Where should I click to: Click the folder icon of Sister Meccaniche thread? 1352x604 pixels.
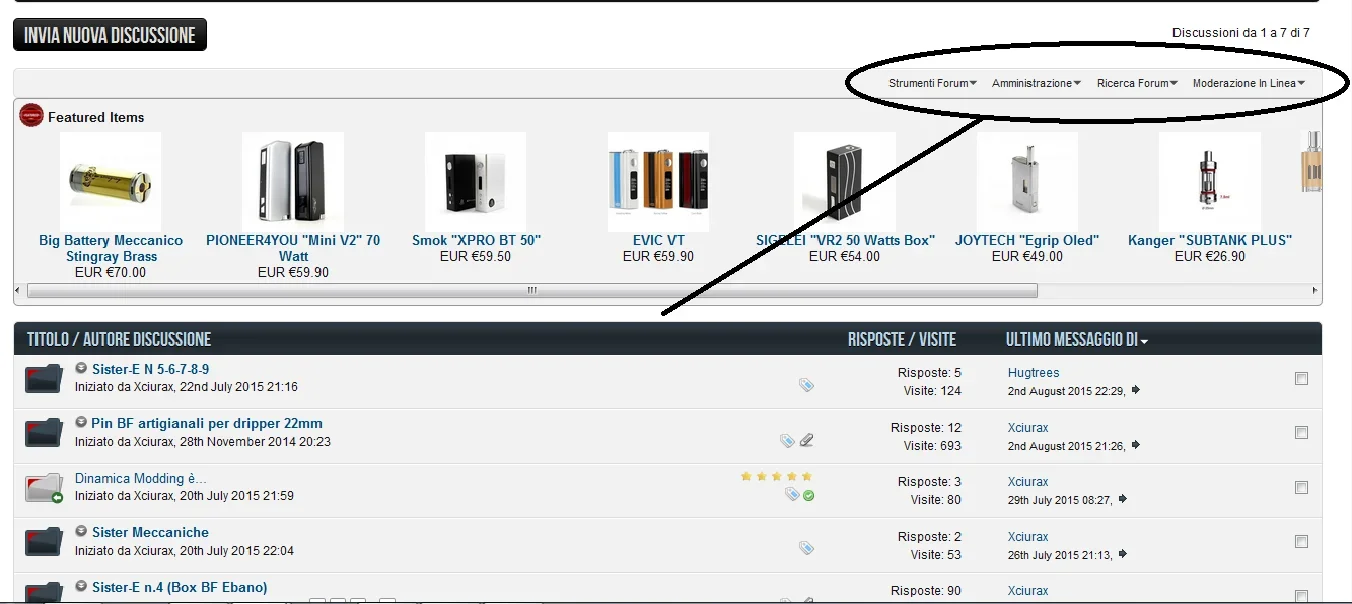coord(44,543)
